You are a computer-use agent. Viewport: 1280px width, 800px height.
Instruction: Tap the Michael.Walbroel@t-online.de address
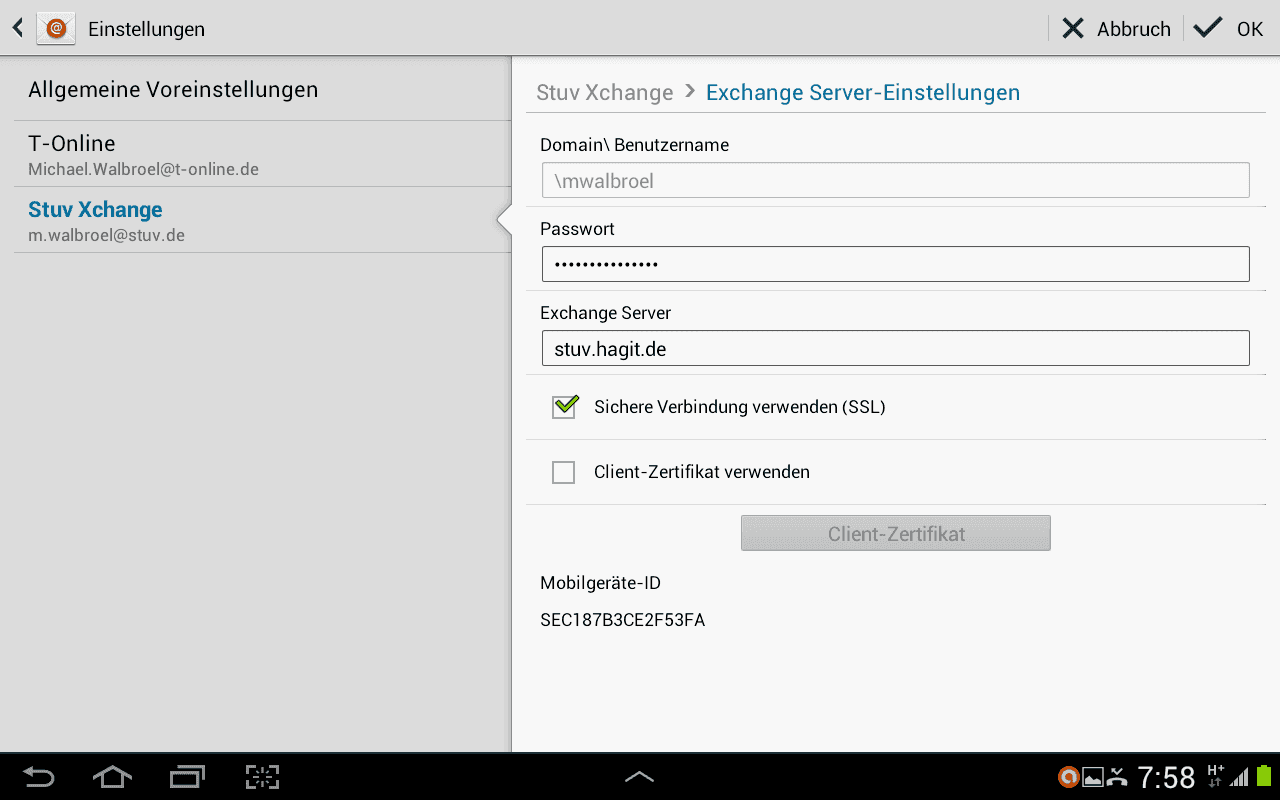[x=143, y=170]
